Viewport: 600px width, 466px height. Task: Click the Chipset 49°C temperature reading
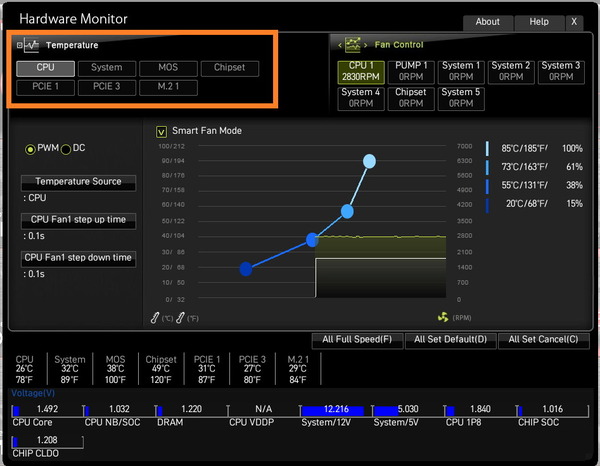click(161, 370)
